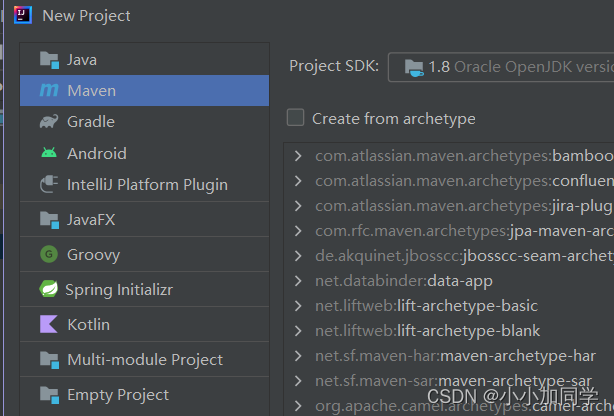Image resolution: width=614 pixels, height=416 pixels.
Task: Select Maven in project type list
Action: 144,90
